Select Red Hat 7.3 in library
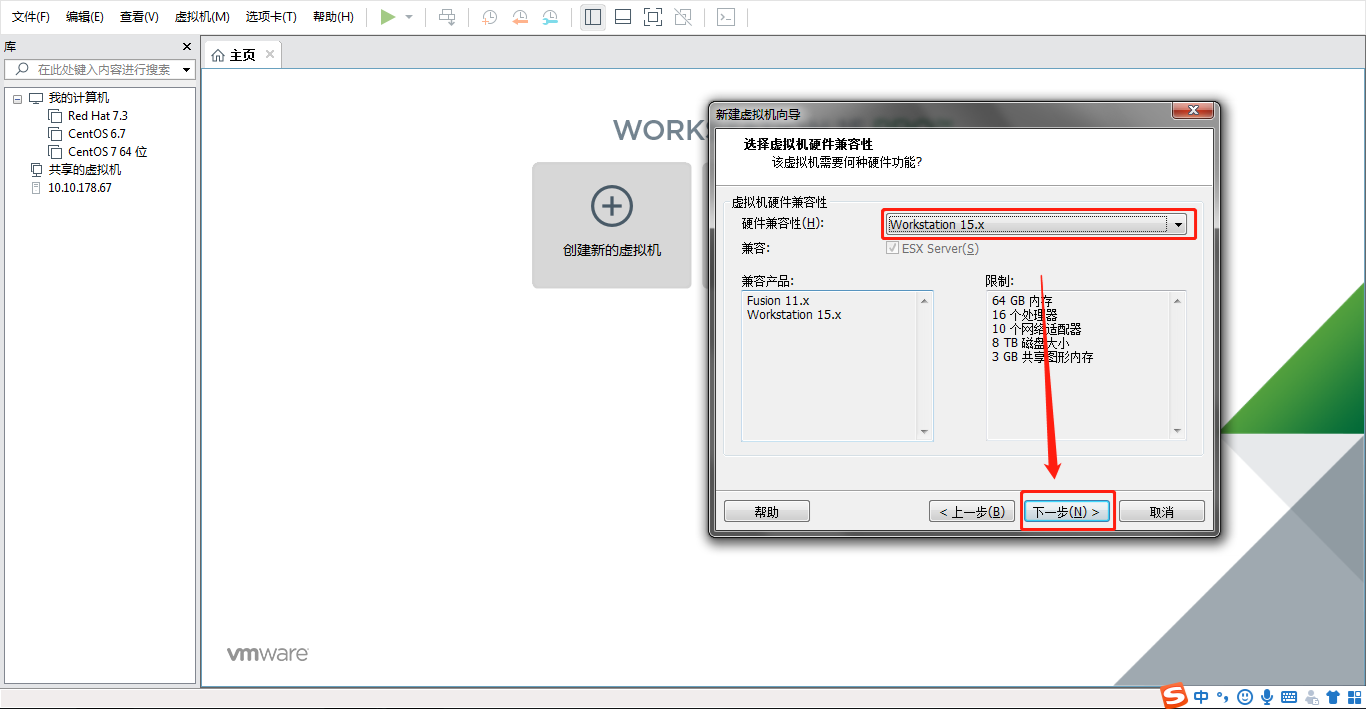The height and width of the screenshot is (709, 1366). pos(97,116)
